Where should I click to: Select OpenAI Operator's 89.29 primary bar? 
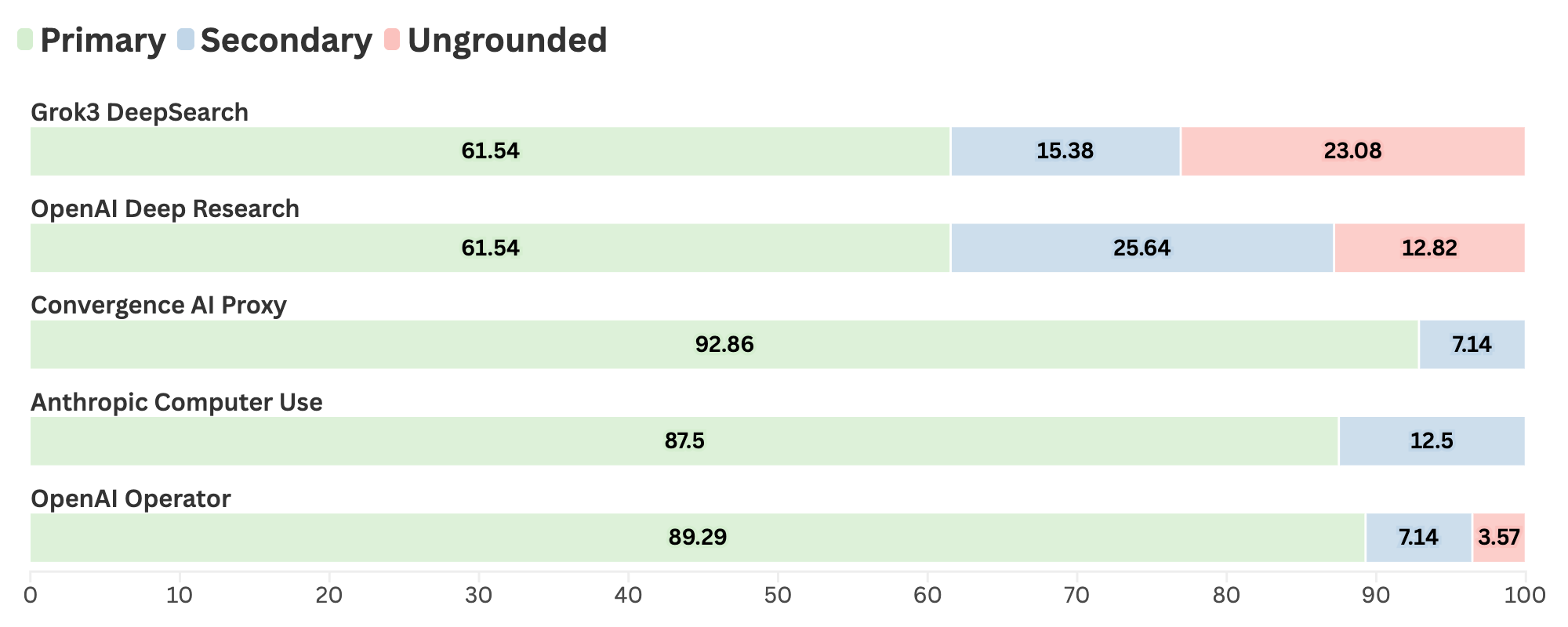[x=697, y=538]
